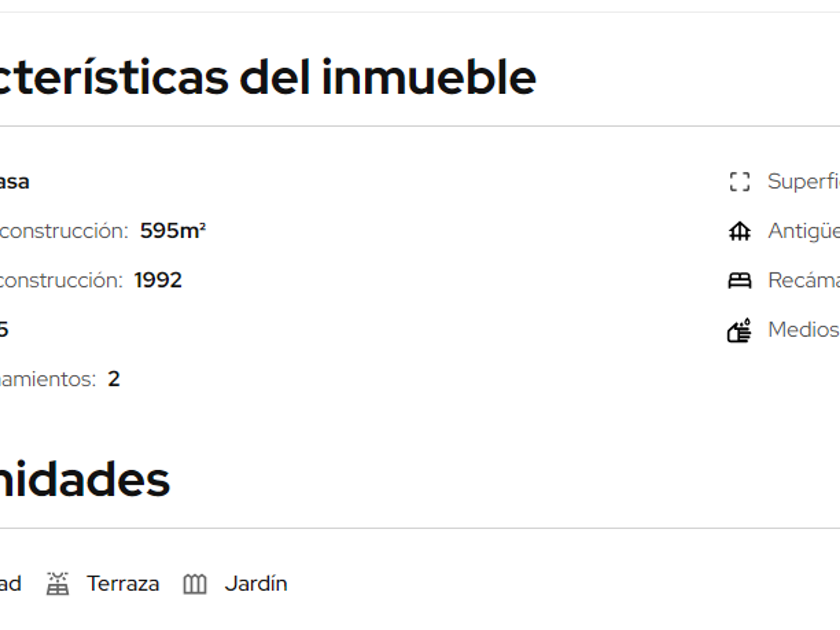
Task: Click the construcción label beside 595m²
Action: [x=64, y=231]
